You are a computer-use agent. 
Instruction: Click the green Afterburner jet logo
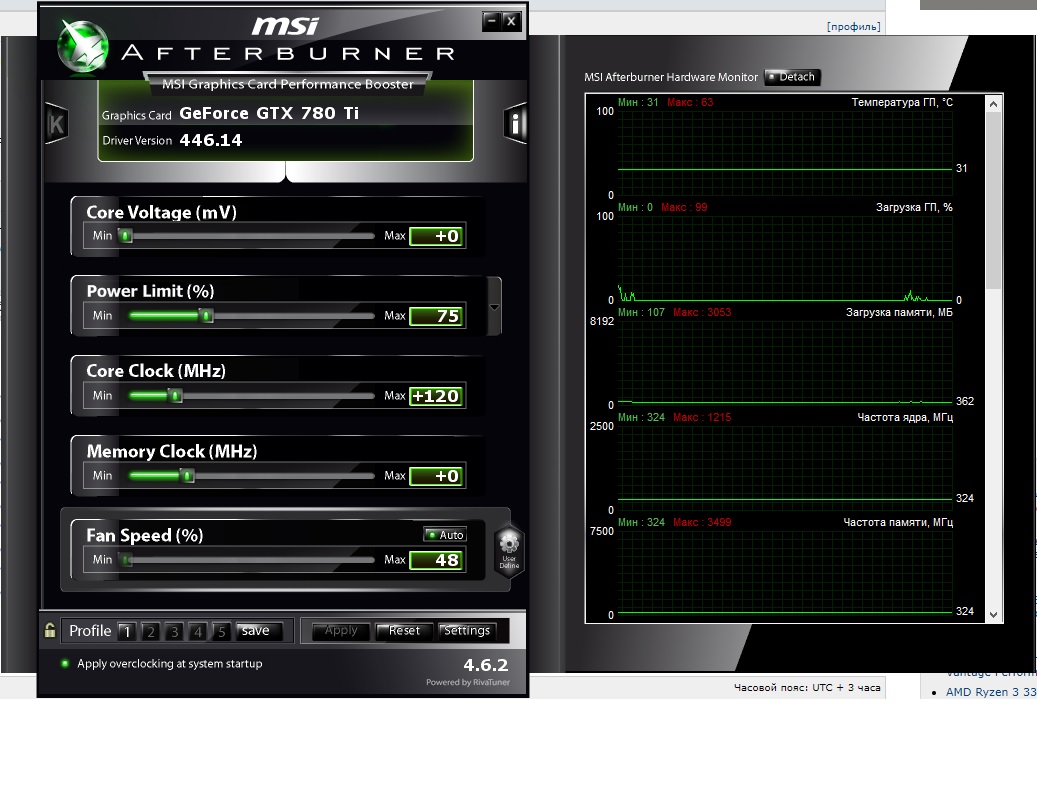pyautogui.click(x=83, y=46)
